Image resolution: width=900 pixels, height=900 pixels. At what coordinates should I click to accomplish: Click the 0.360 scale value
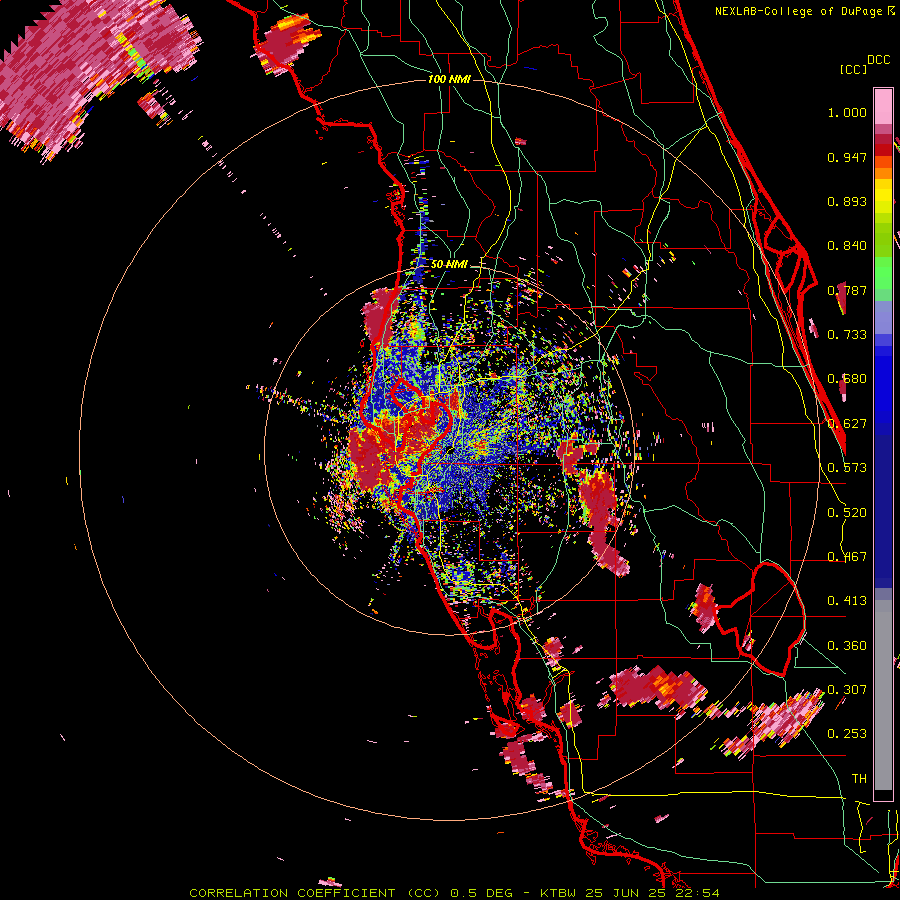847,646
